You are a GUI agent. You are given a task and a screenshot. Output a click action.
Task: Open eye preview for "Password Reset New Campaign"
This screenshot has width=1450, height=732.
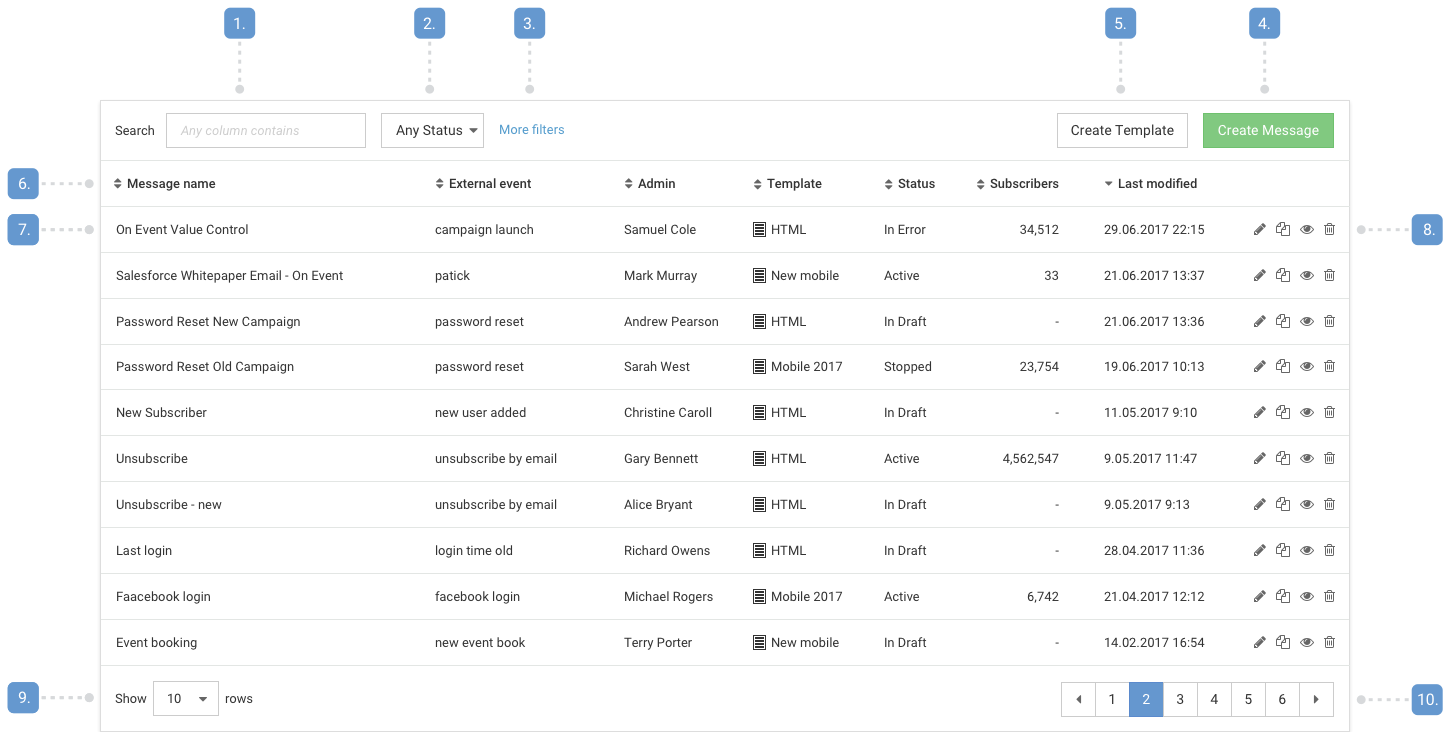(1307, 321)
